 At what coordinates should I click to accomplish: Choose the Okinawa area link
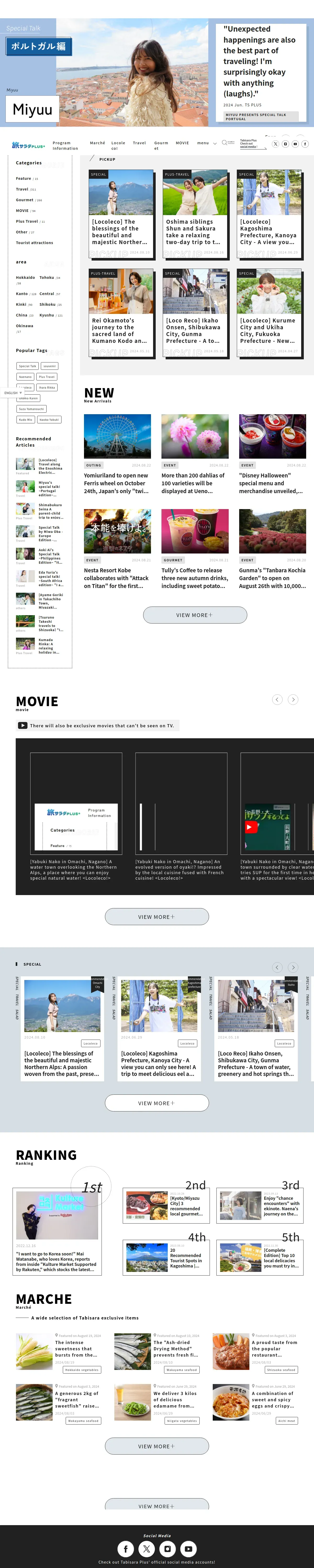tap(24, 326)
